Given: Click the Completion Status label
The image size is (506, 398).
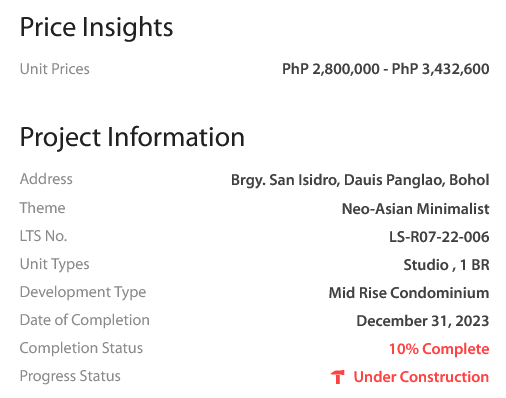Looking at the screenshot, I should pos(81,348).
